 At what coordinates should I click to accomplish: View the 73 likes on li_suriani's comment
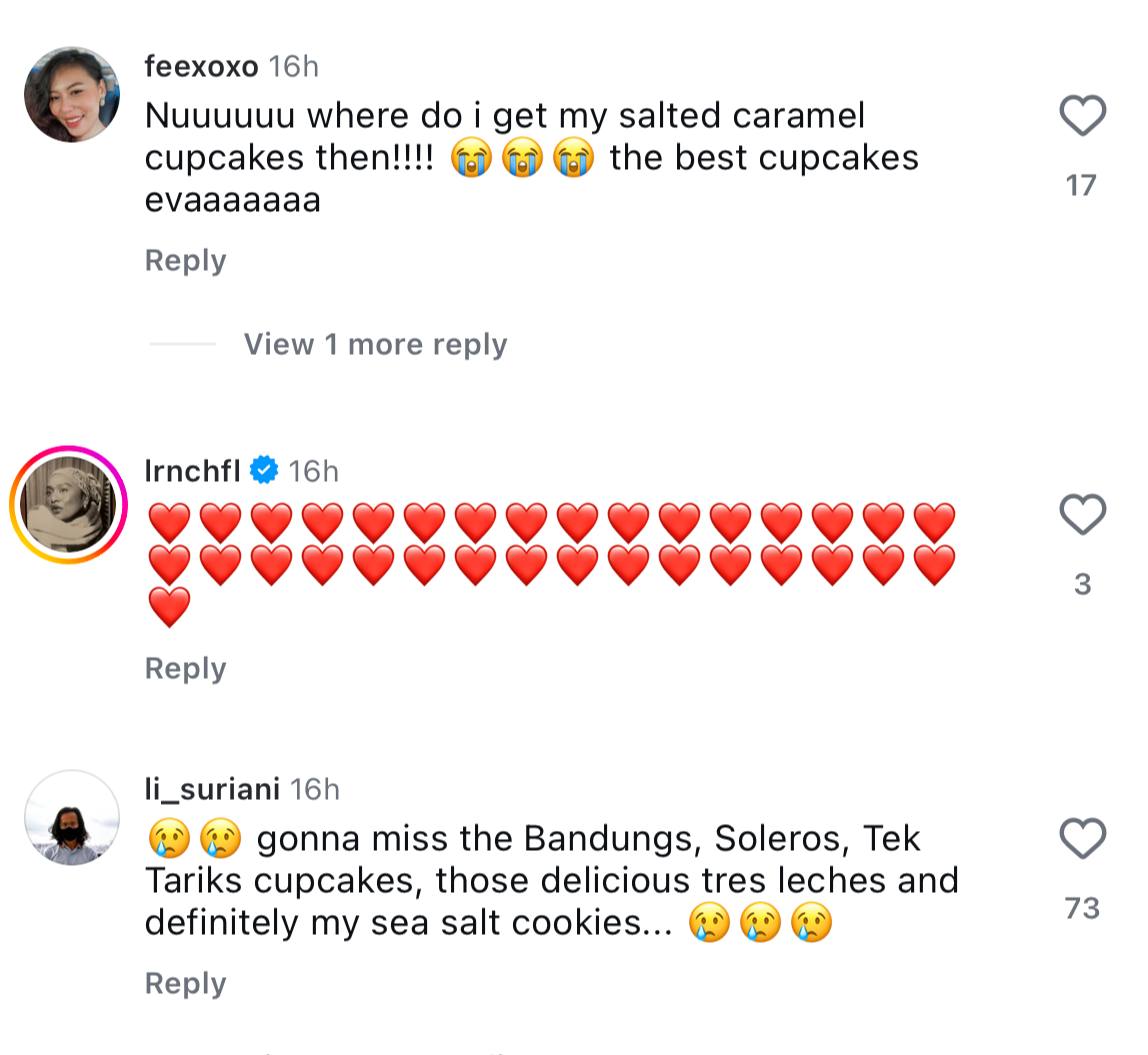(x=1082, y=908)
